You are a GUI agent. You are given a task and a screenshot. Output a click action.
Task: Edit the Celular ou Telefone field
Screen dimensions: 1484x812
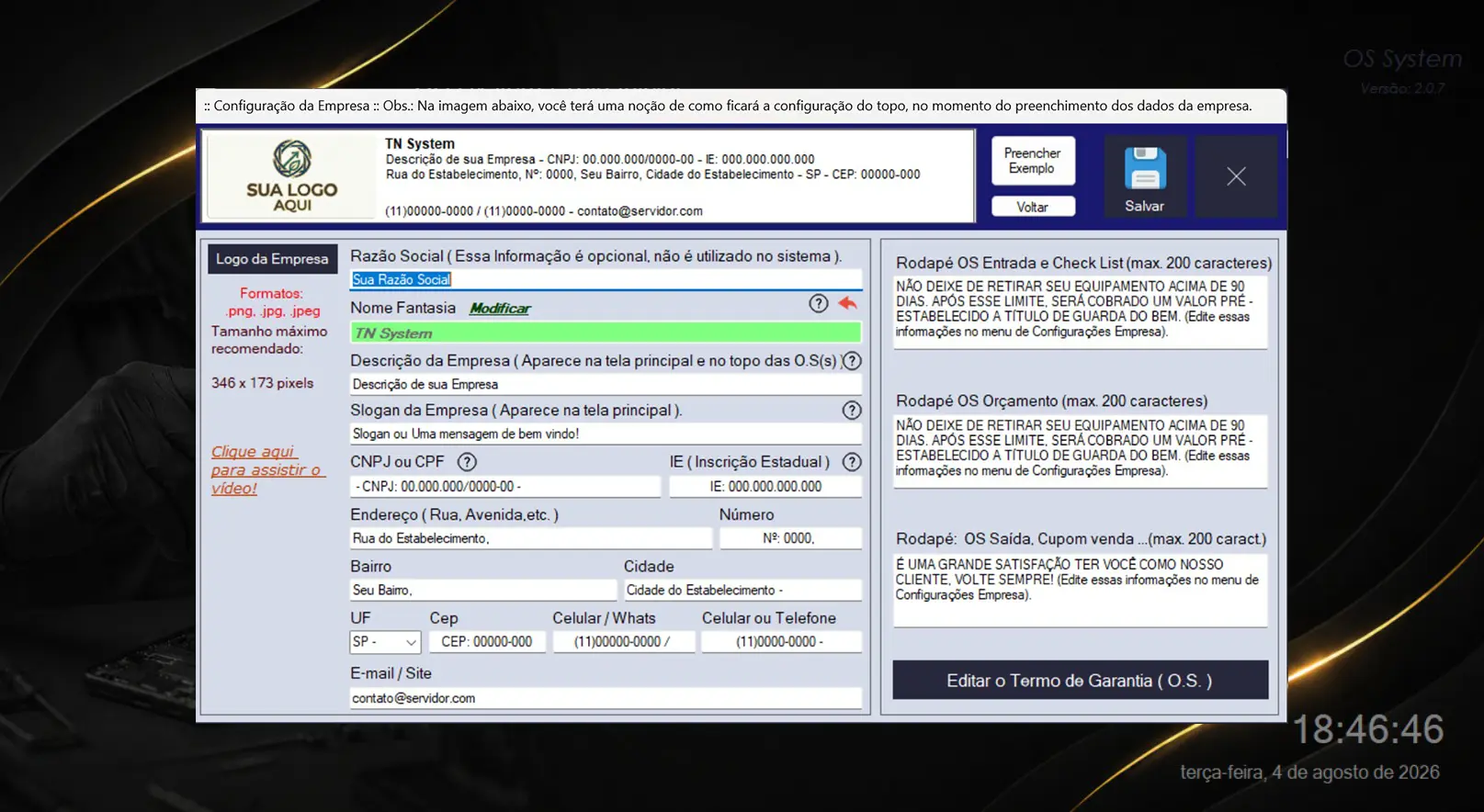[x=781, y=642]
